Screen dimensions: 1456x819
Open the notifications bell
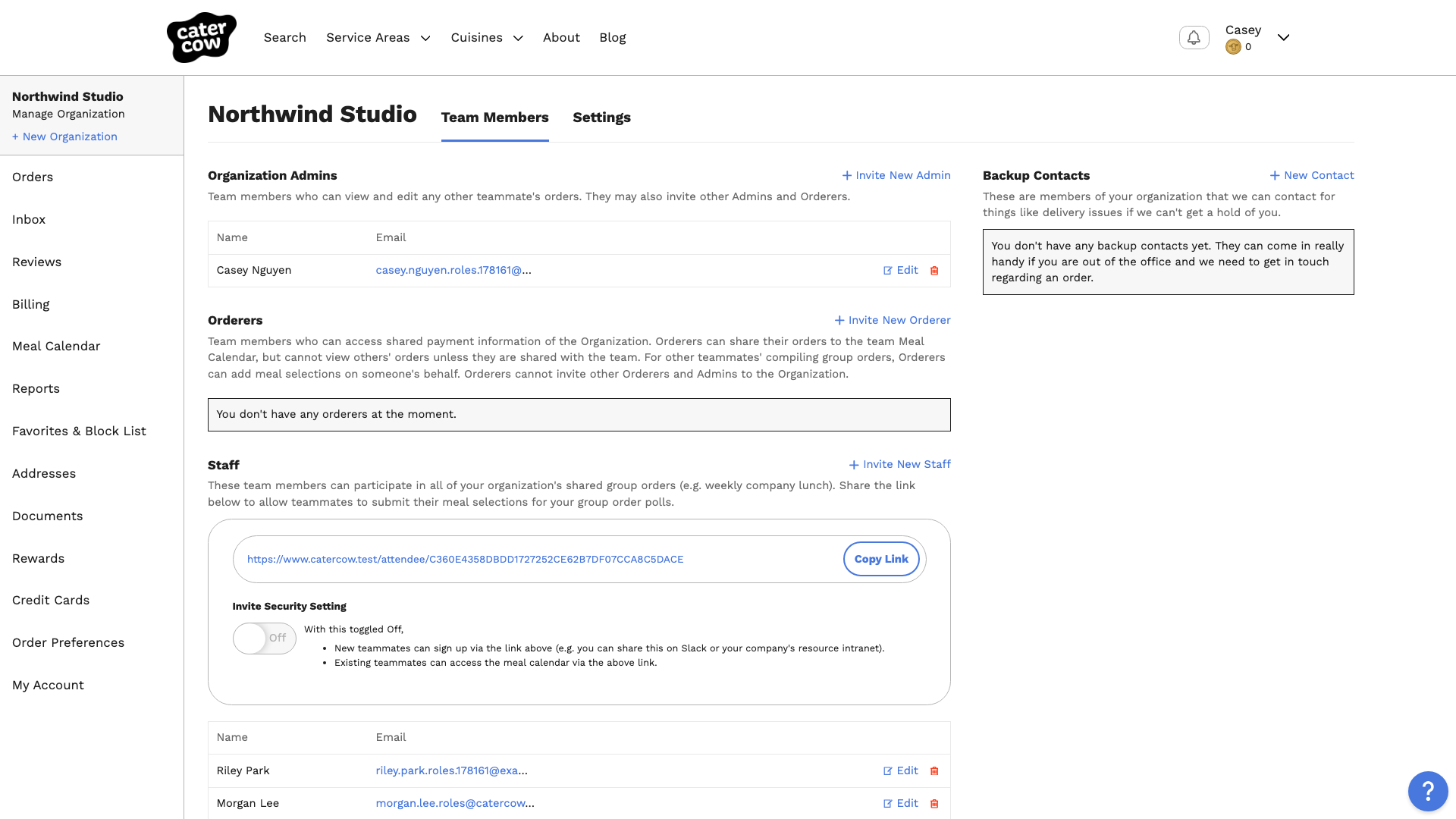1194,37
